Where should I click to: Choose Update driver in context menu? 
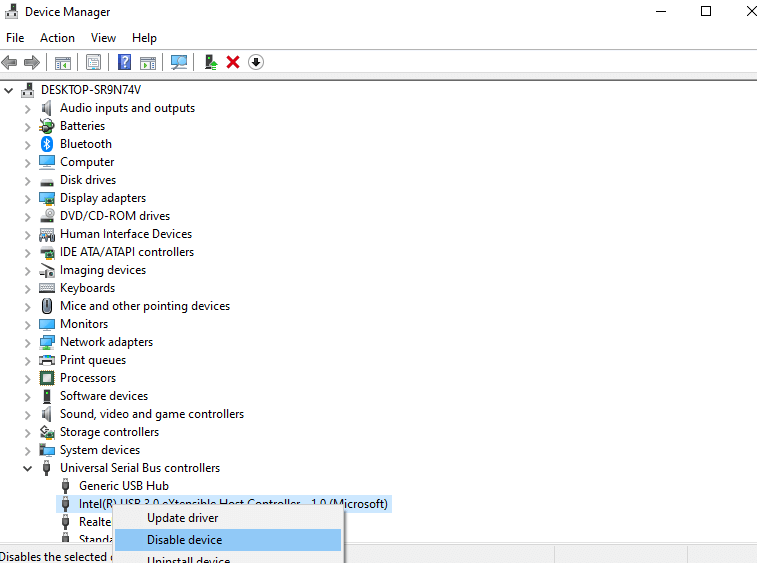(x=228, y=518)
